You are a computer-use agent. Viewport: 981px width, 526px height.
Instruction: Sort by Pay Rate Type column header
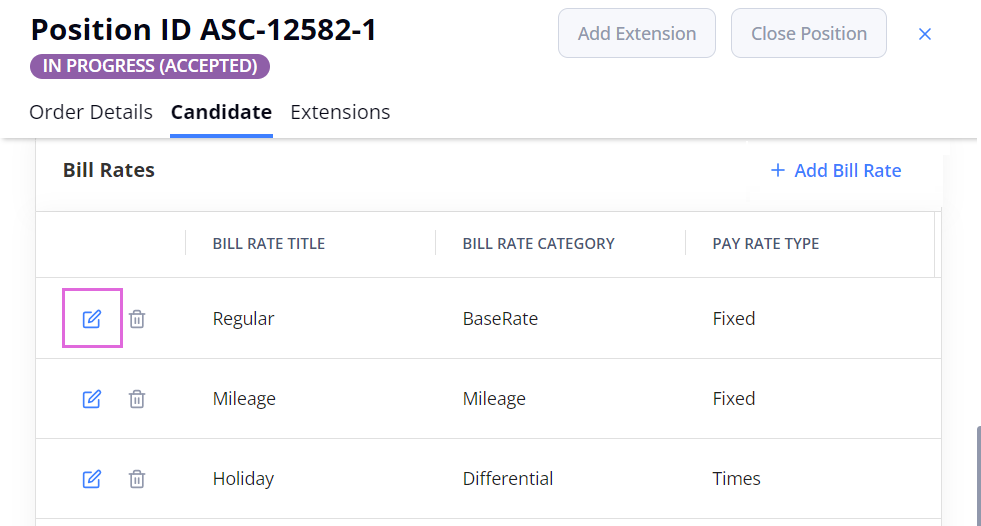coord(766,243)
